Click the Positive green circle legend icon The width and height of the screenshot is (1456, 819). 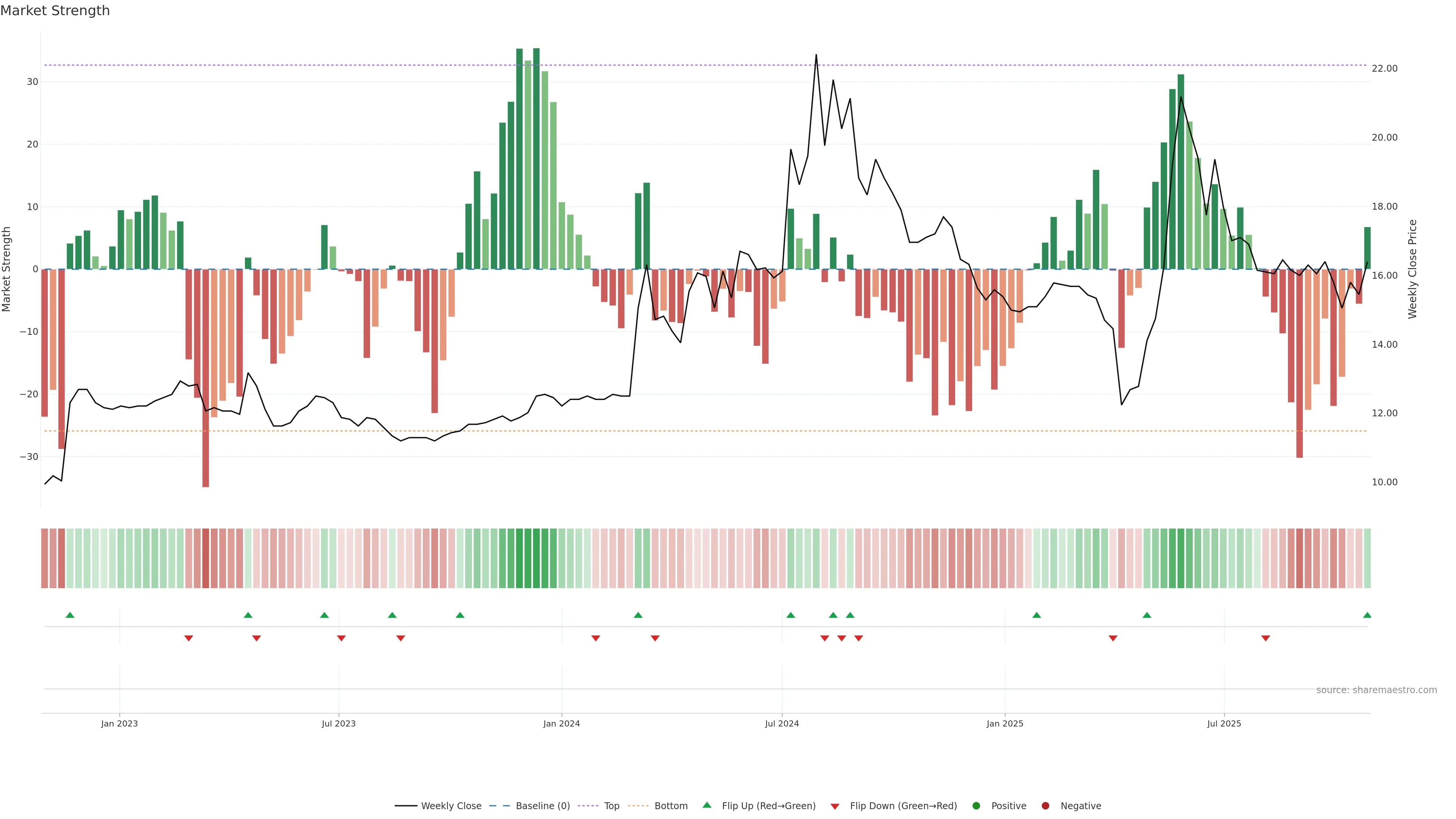point(976,805)
